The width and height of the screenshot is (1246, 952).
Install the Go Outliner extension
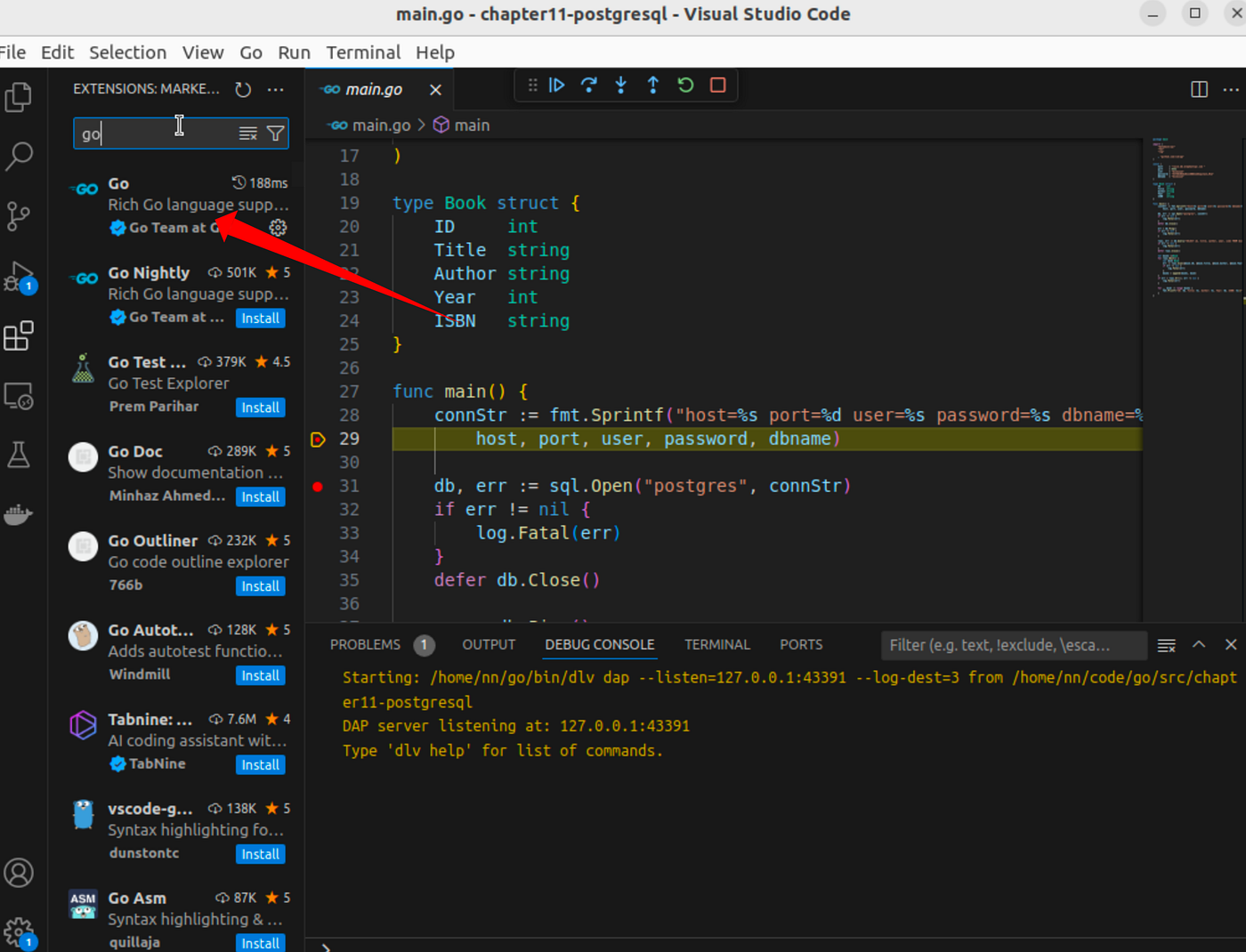coord(261,586)
